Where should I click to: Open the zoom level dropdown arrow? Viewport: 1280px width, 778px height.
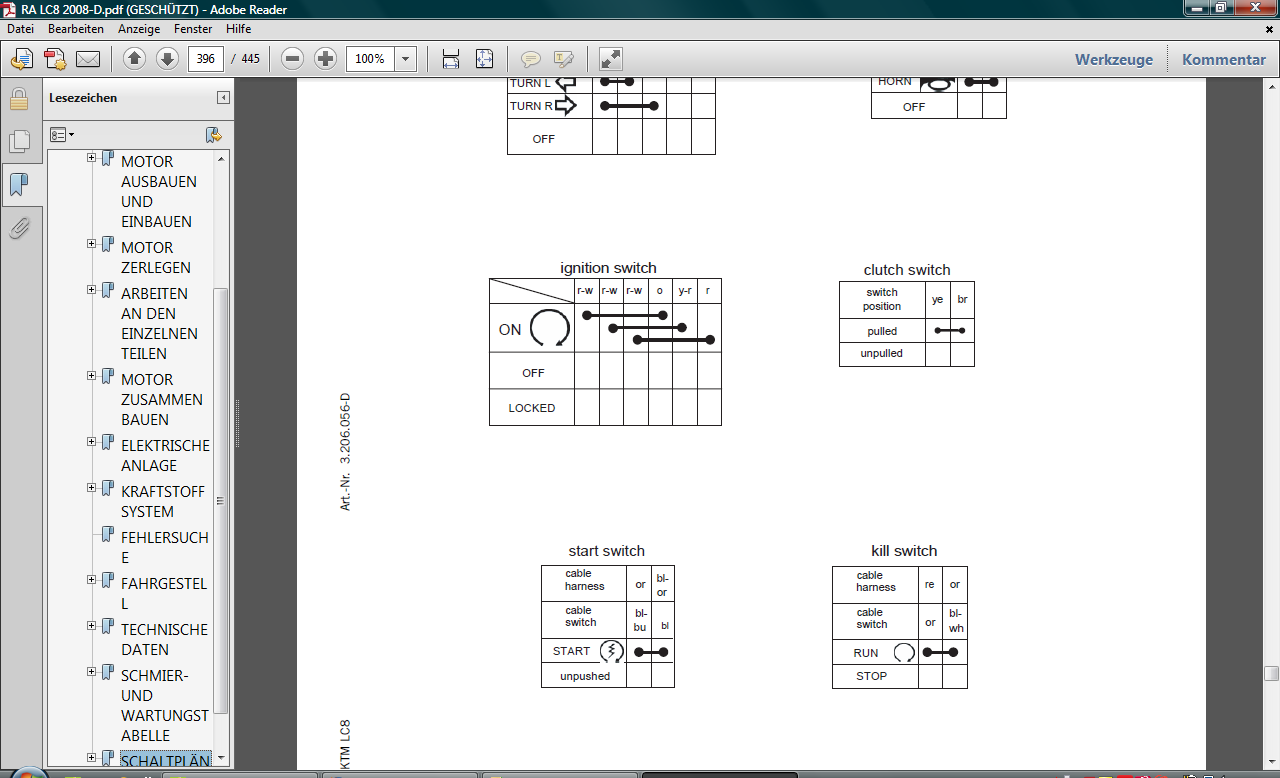pyautogui.click(x=405, y=59)
